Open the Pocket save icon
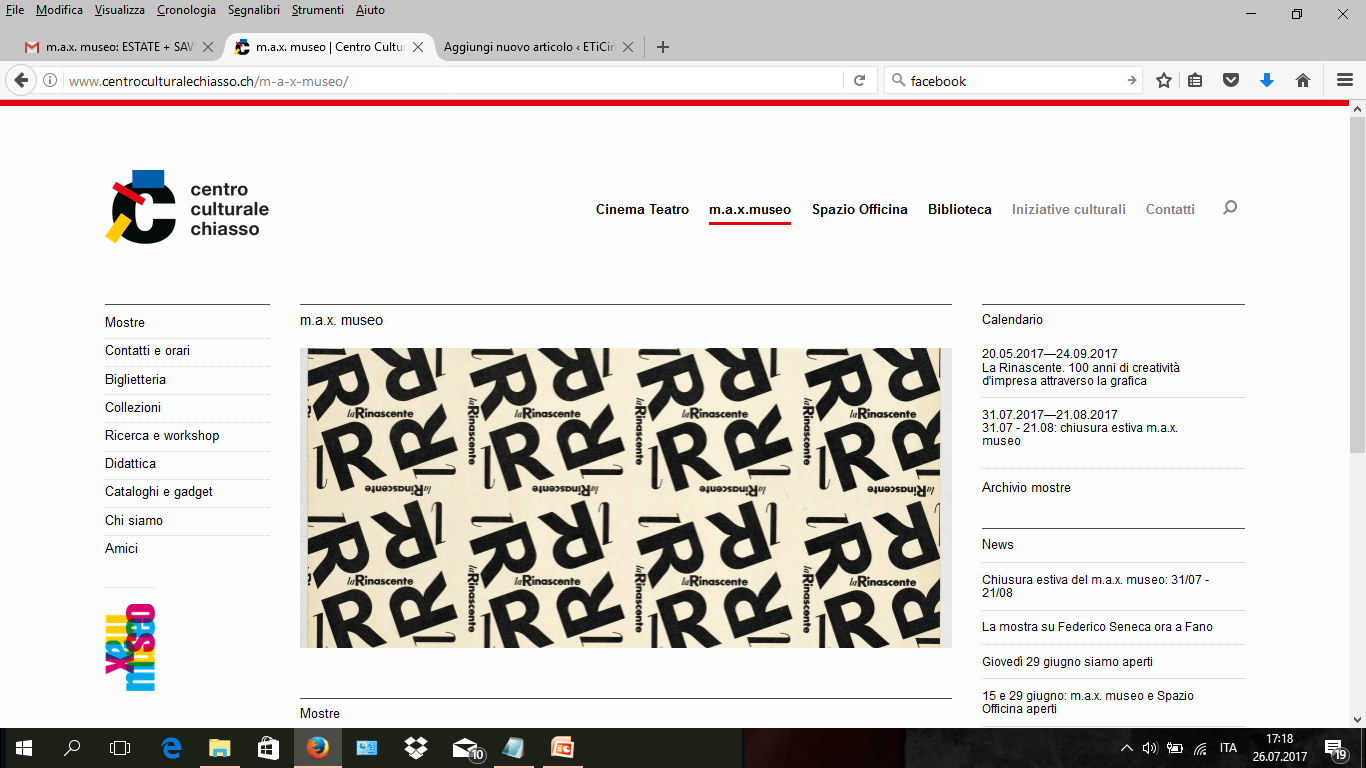1366x768 pixels. (1231, 81)
